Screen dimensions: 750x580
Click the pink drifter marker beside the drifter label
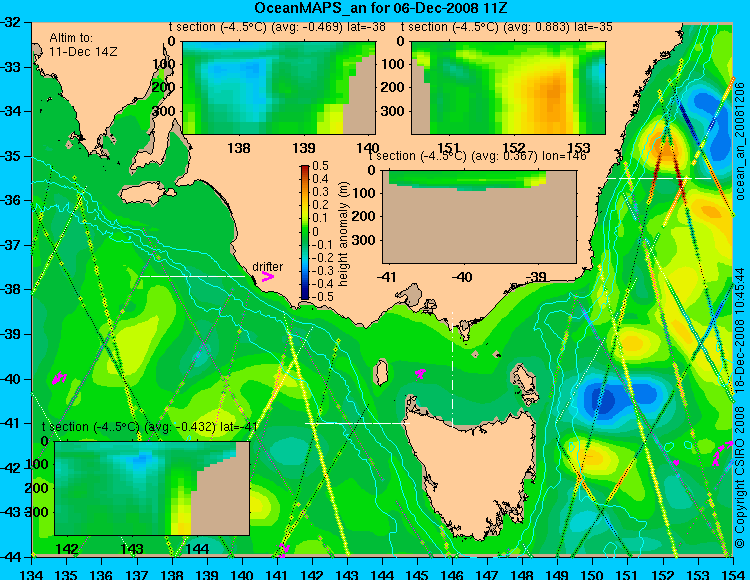click(x=268, y=276)
